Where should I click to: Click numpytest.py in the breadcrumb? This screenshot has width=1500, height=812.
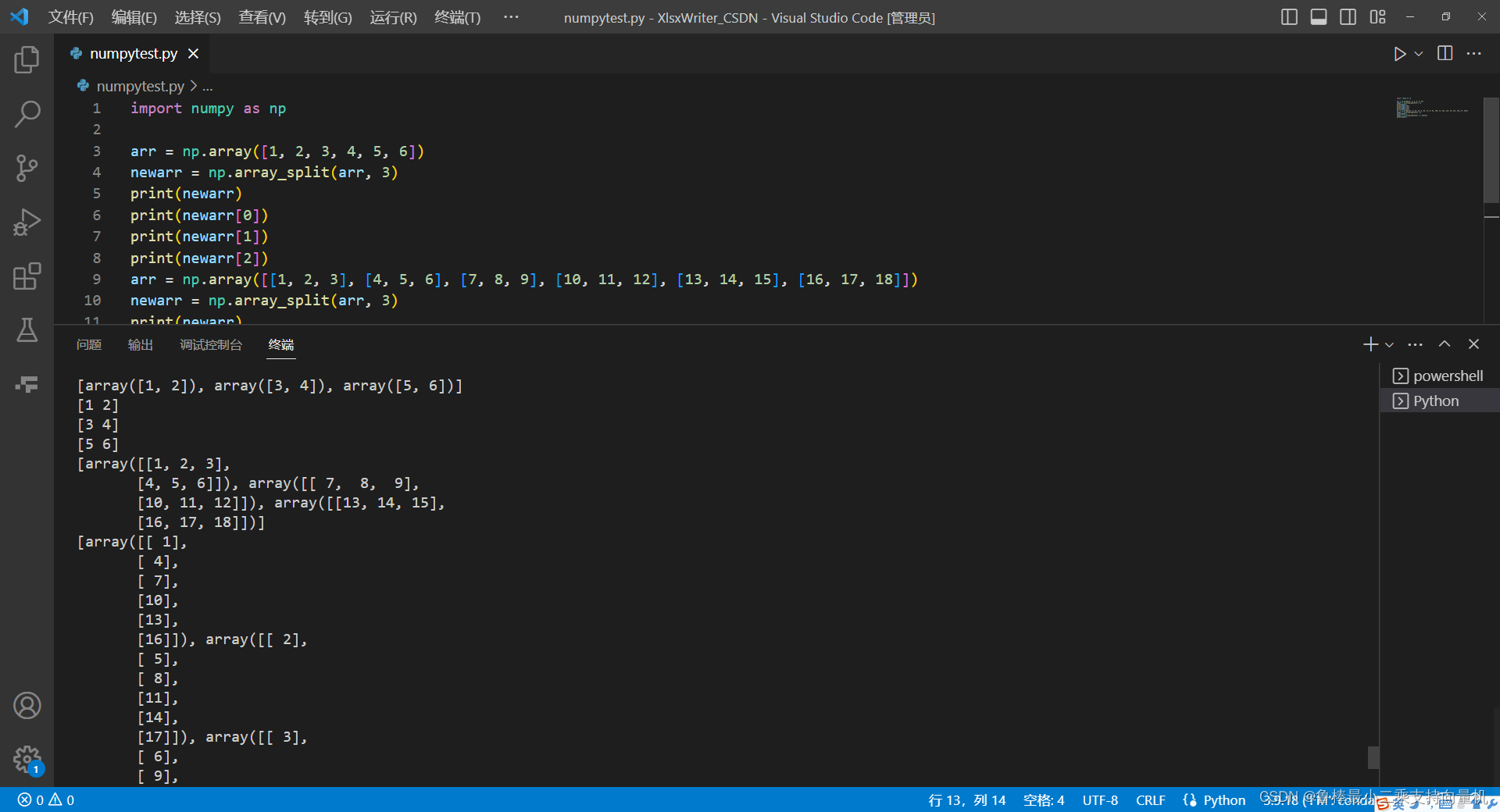click(140, 86)
